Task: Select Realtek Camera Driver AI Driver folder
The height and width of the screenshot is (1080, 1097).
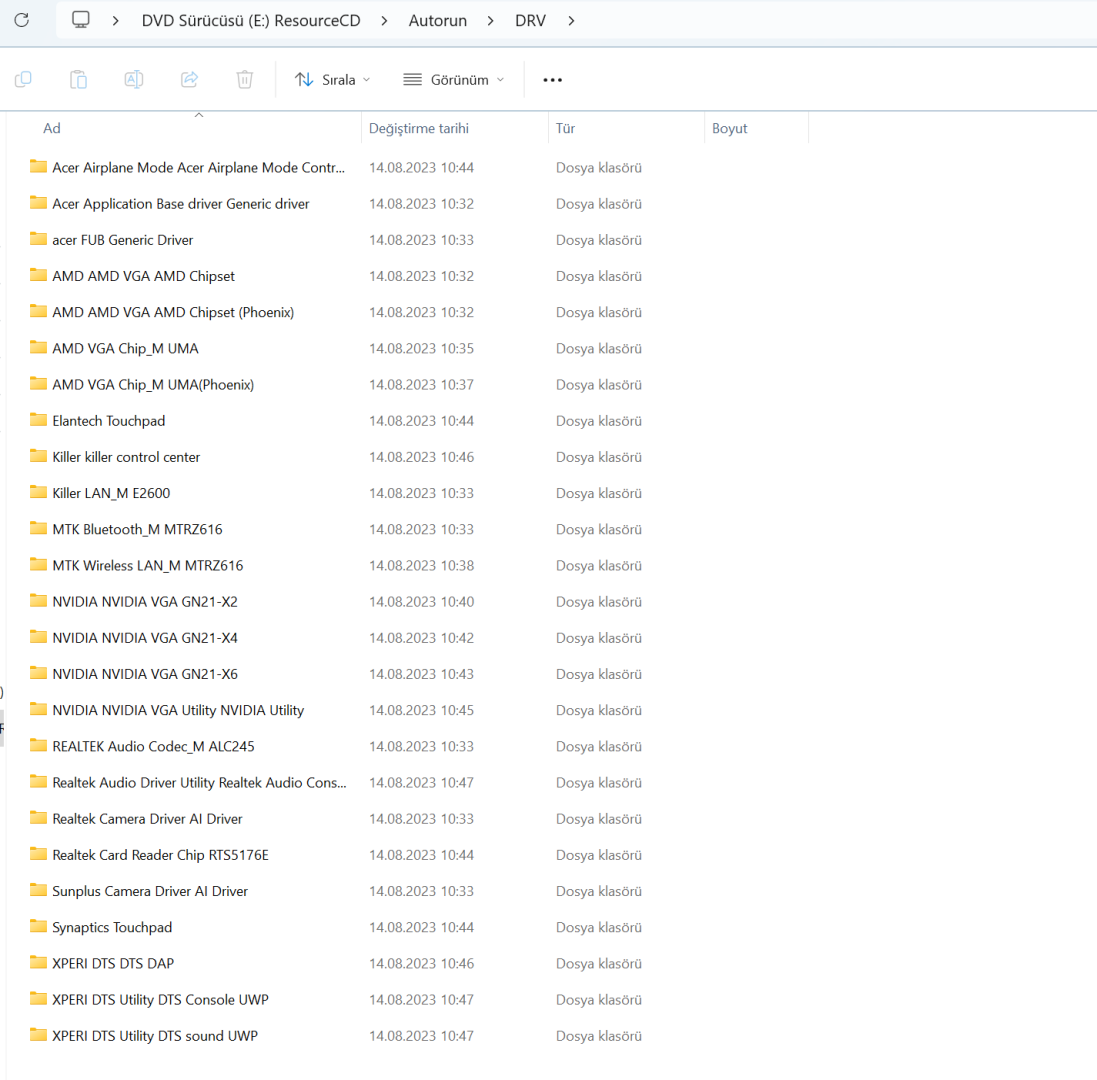Action: point(147,819)
